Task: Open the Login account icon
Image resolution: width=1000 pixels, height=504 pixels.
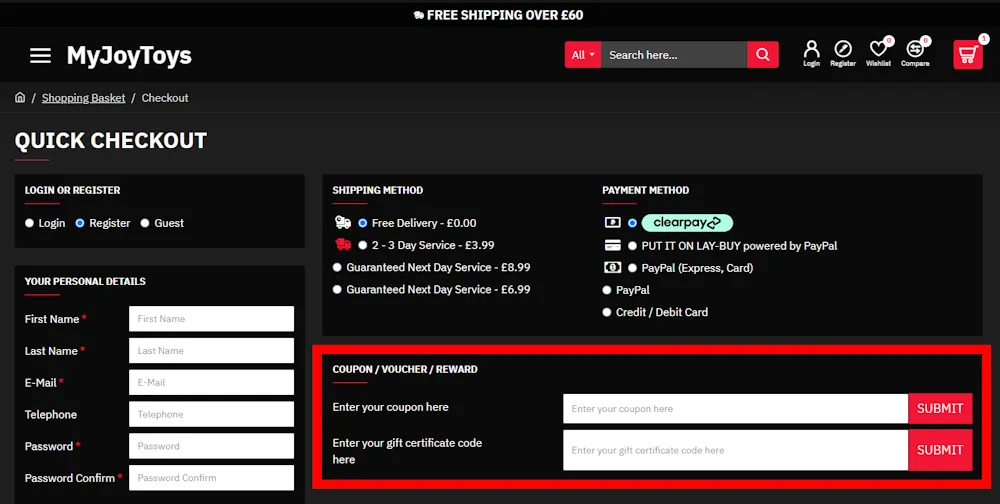Action: click(x=811, y=54)
